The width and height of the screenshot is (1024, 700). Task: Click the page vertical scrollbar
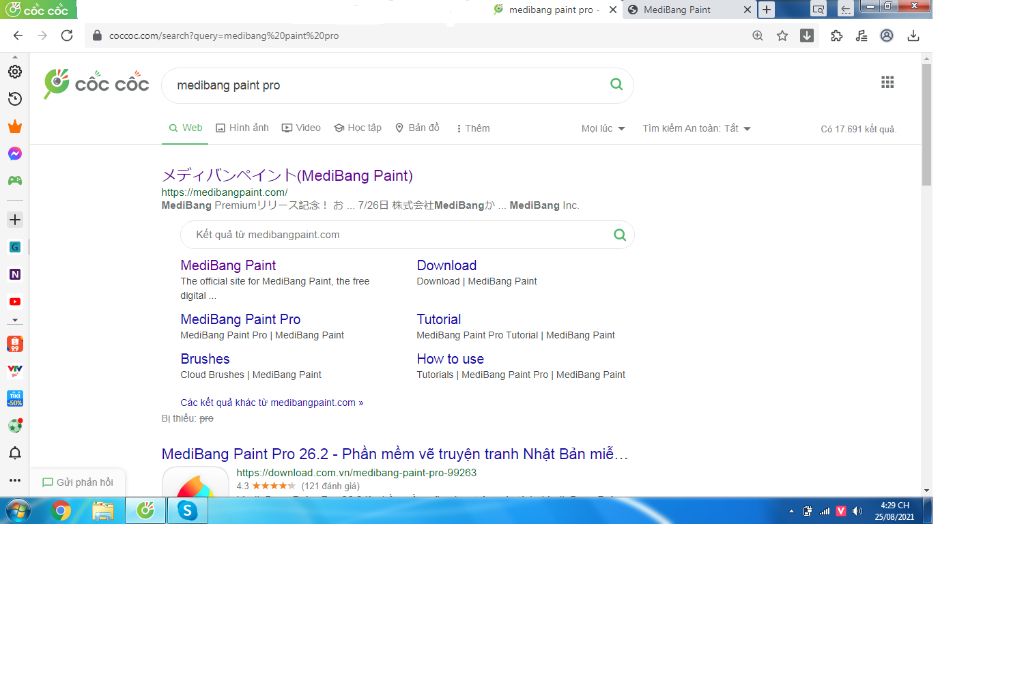[926, 124]
